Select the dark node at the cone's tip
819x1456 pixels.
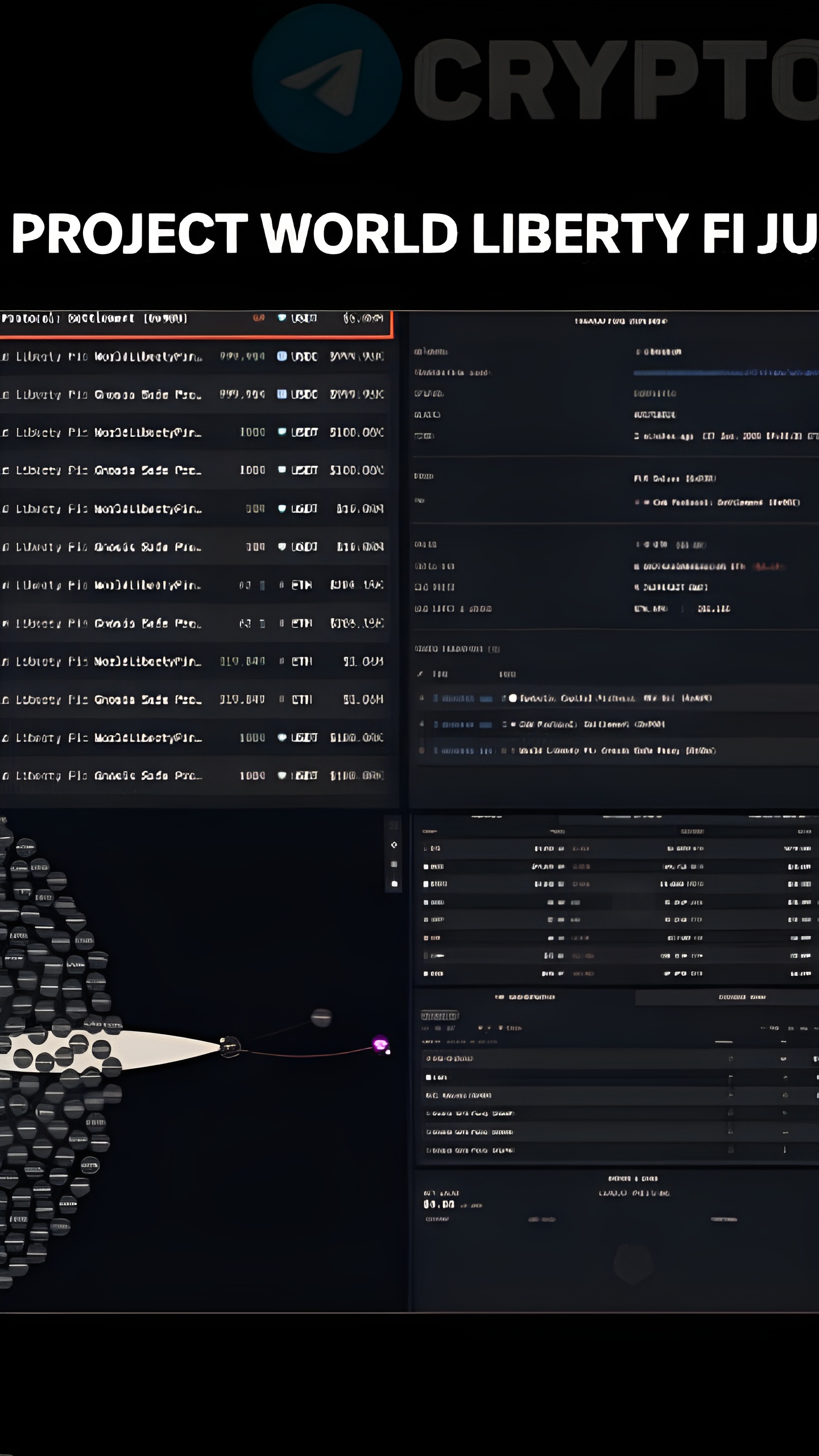point(230,1046)
